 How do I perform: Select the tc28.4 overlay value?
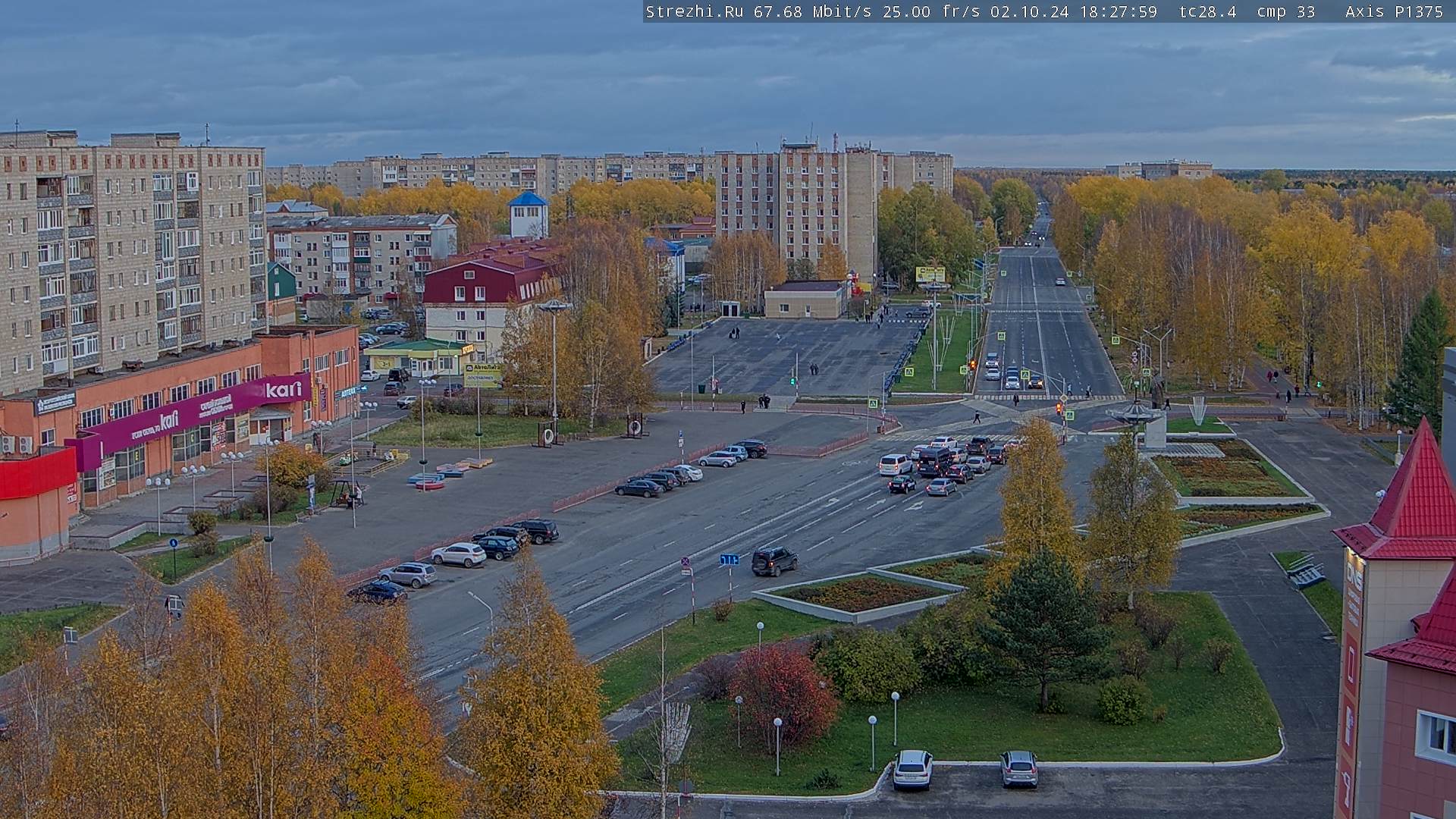(x=1208, y=11)
